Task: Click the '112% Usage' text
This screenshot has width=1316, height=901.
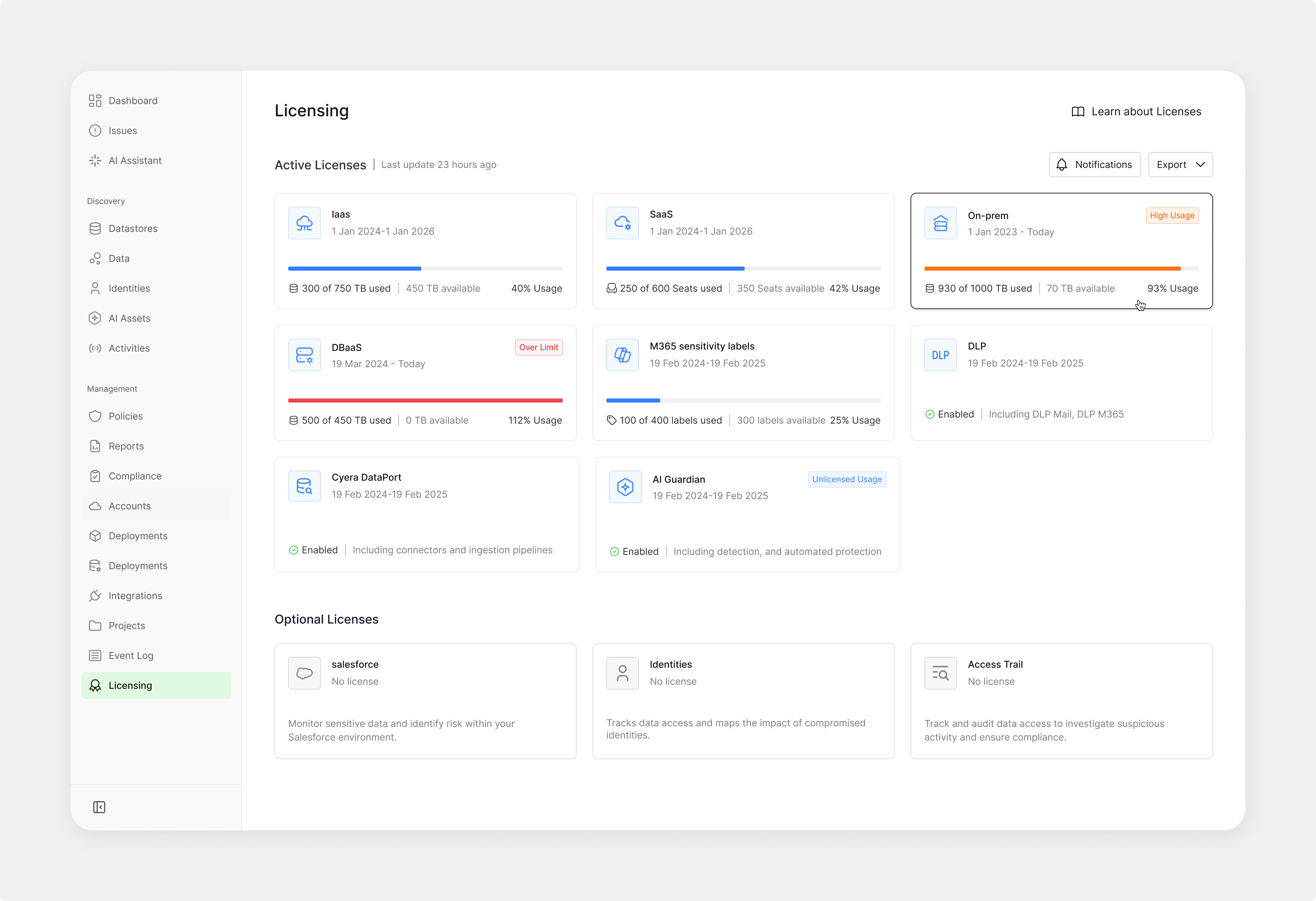Action: (x=535, y=421)
